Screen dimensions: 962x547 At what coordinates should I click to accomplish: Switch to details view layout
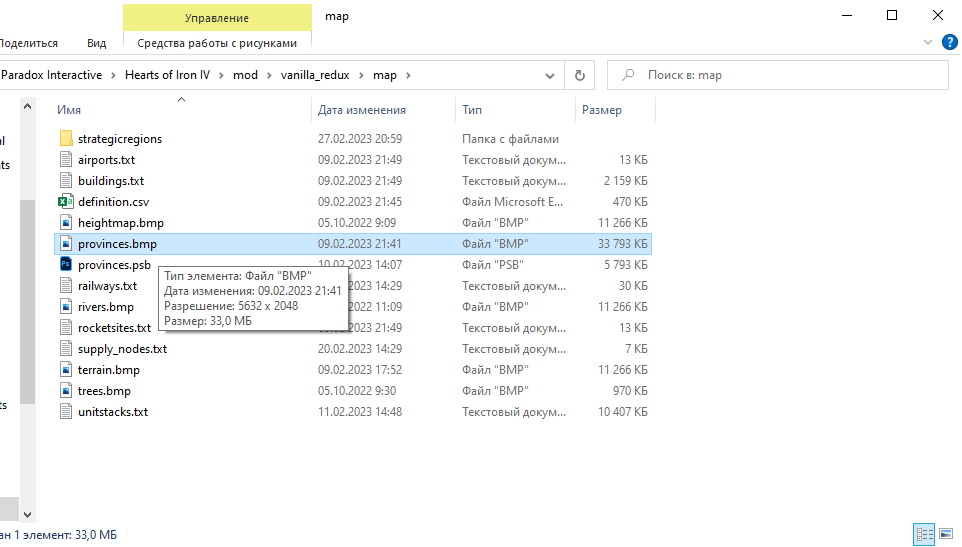pyautogui.click(x=923, y=534)
